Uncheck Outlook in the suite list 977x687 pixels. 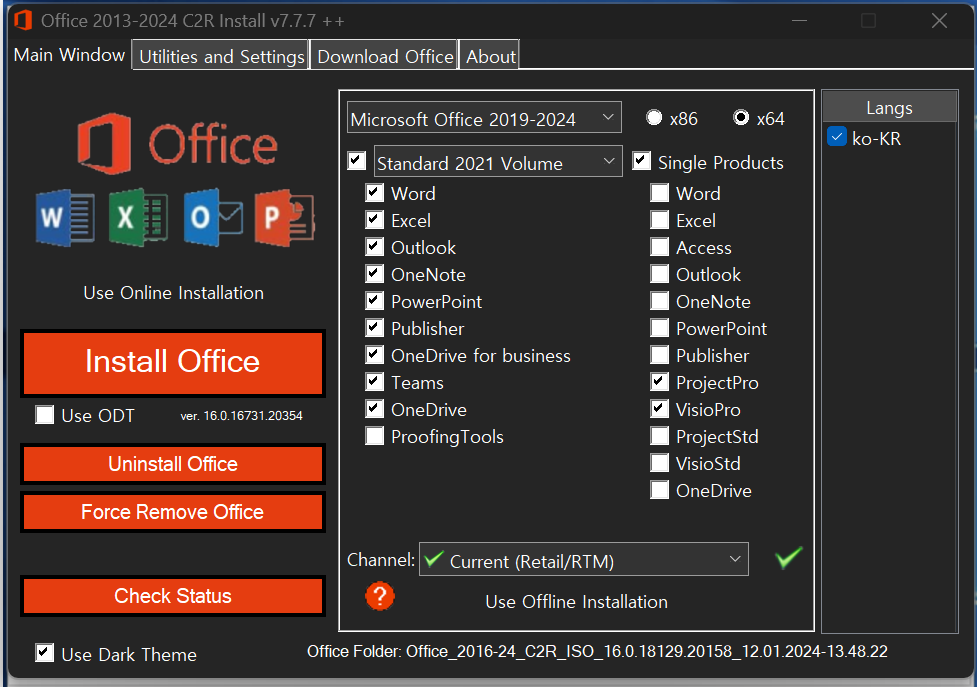(x=374, y=247)
